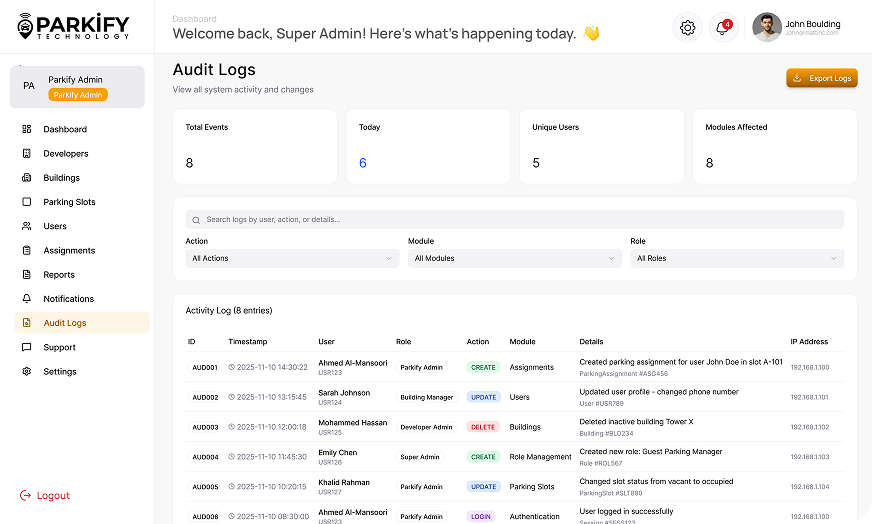Open the All Modules dropdown
The height and width of the screenshot is (524, 872).
(x=514, y=258)
